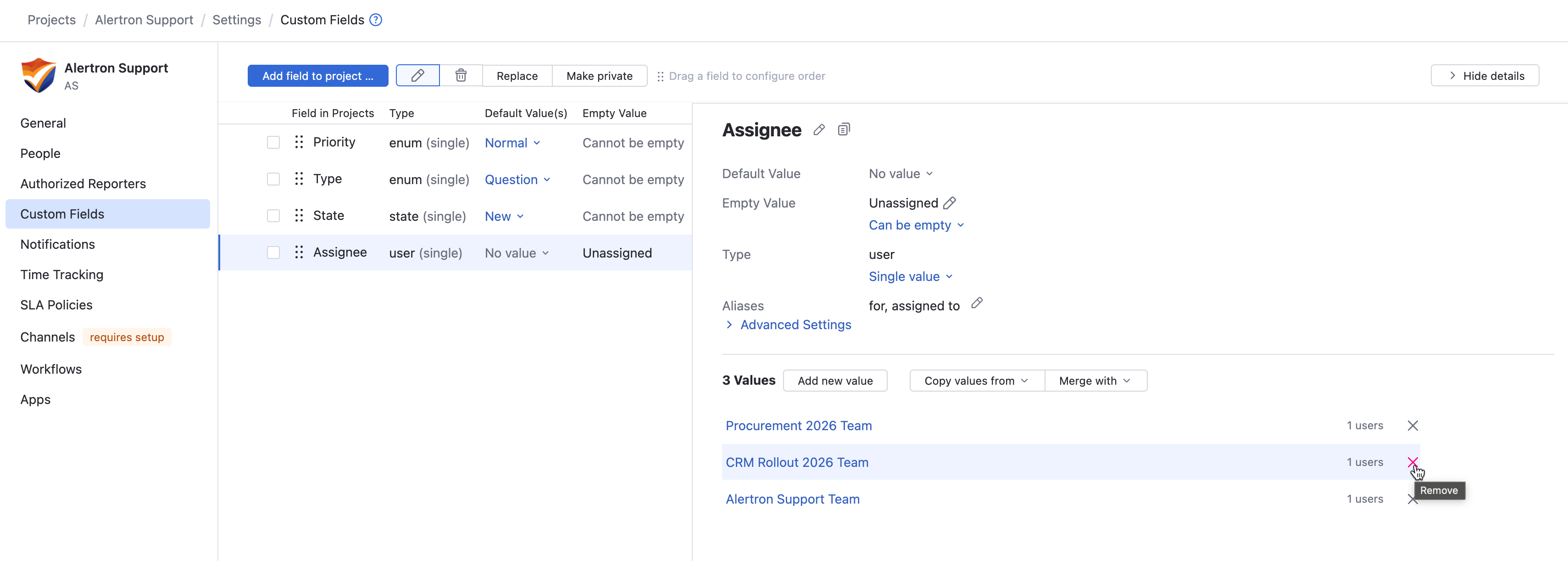Select Custom Fields in sidebar
This screenshot has height=561, width=1568.
[x=108, y=214]
